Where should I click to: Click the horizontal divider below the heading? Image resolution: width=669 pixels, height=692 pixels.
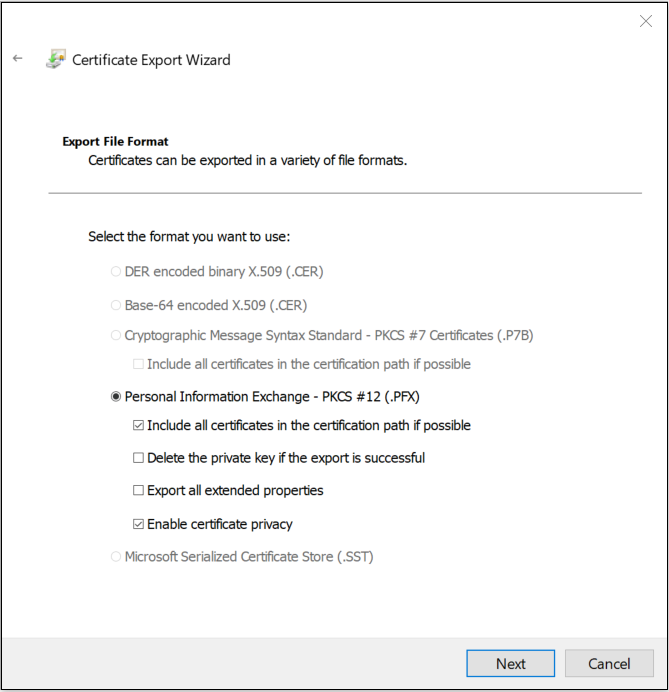(344, 193)
